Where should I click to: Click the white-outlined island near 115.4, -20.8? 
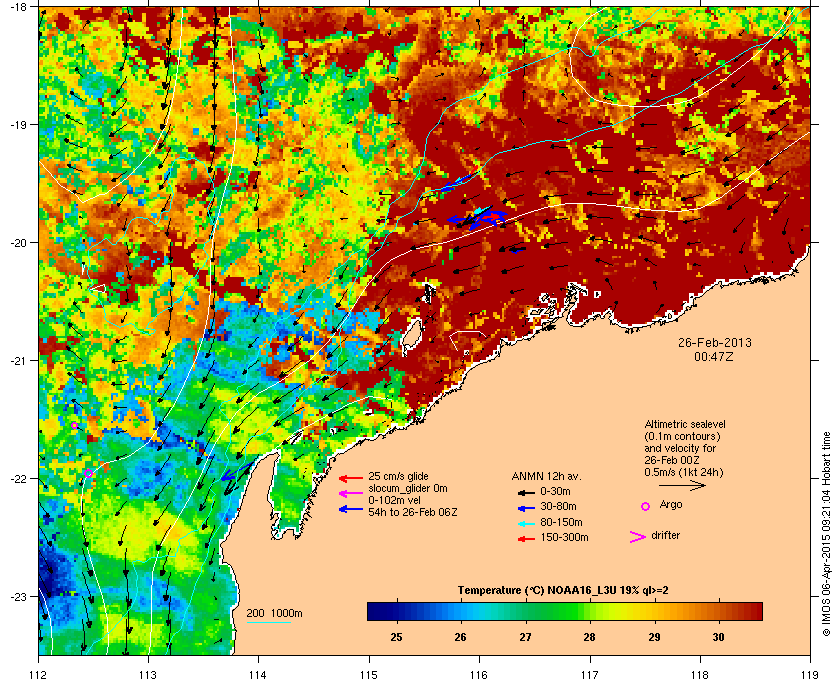pyautogui.click(x=411, y=338)
